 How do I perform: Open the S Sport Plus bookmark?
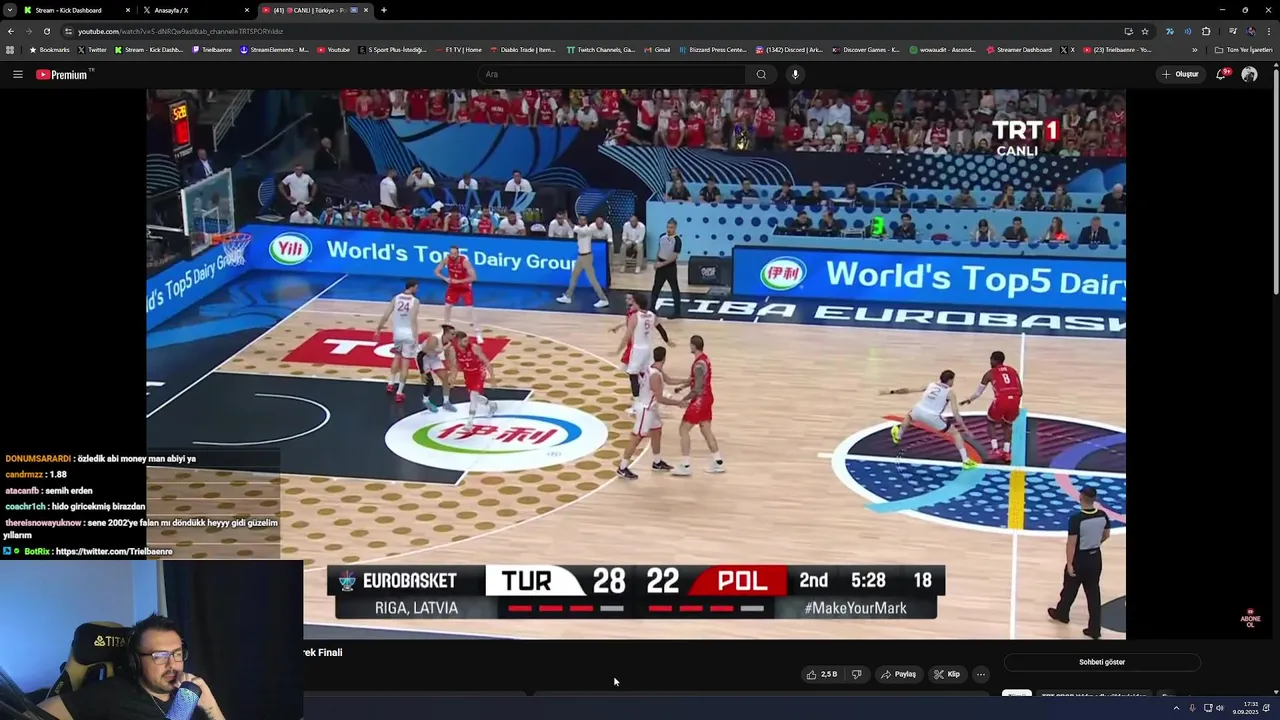pos(392,49)
